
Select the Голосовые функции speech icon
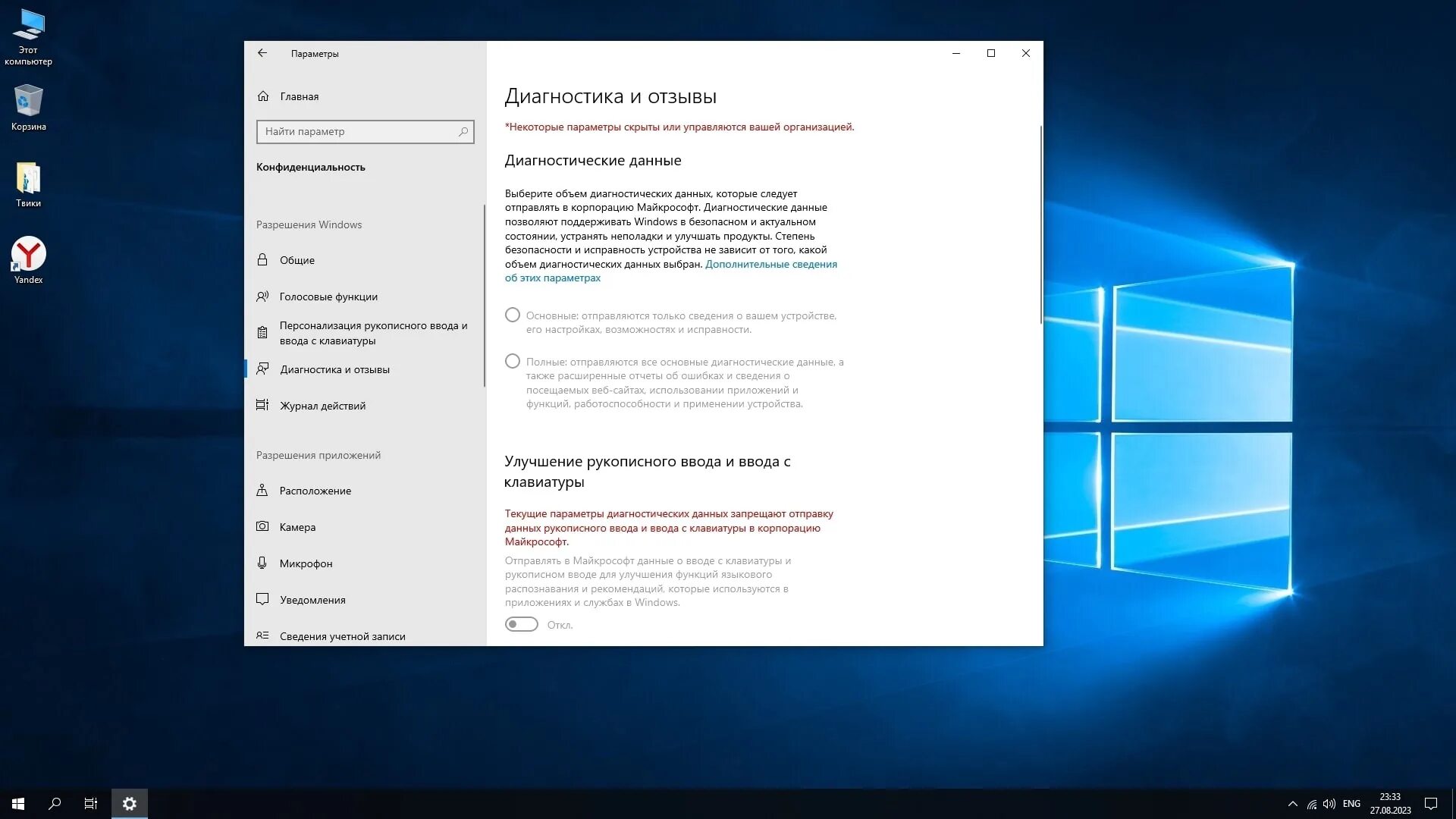[x=262, y=297]
